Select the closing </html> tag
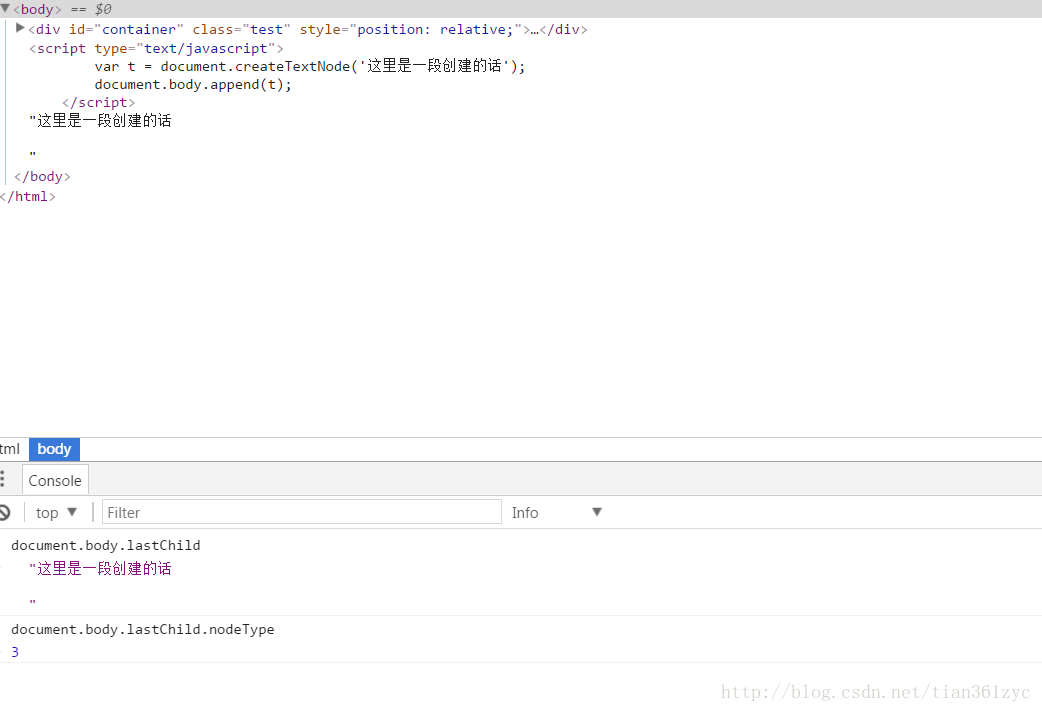Viewport: 1042px width, 712px height. (x=27, y=196)
